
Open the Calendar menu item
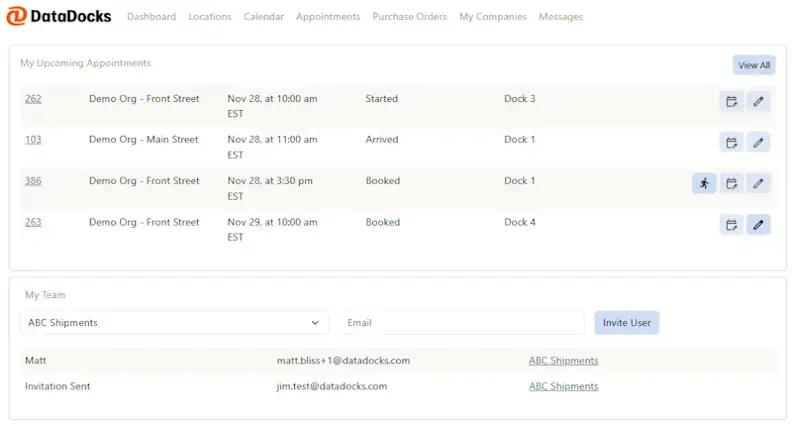263,17
